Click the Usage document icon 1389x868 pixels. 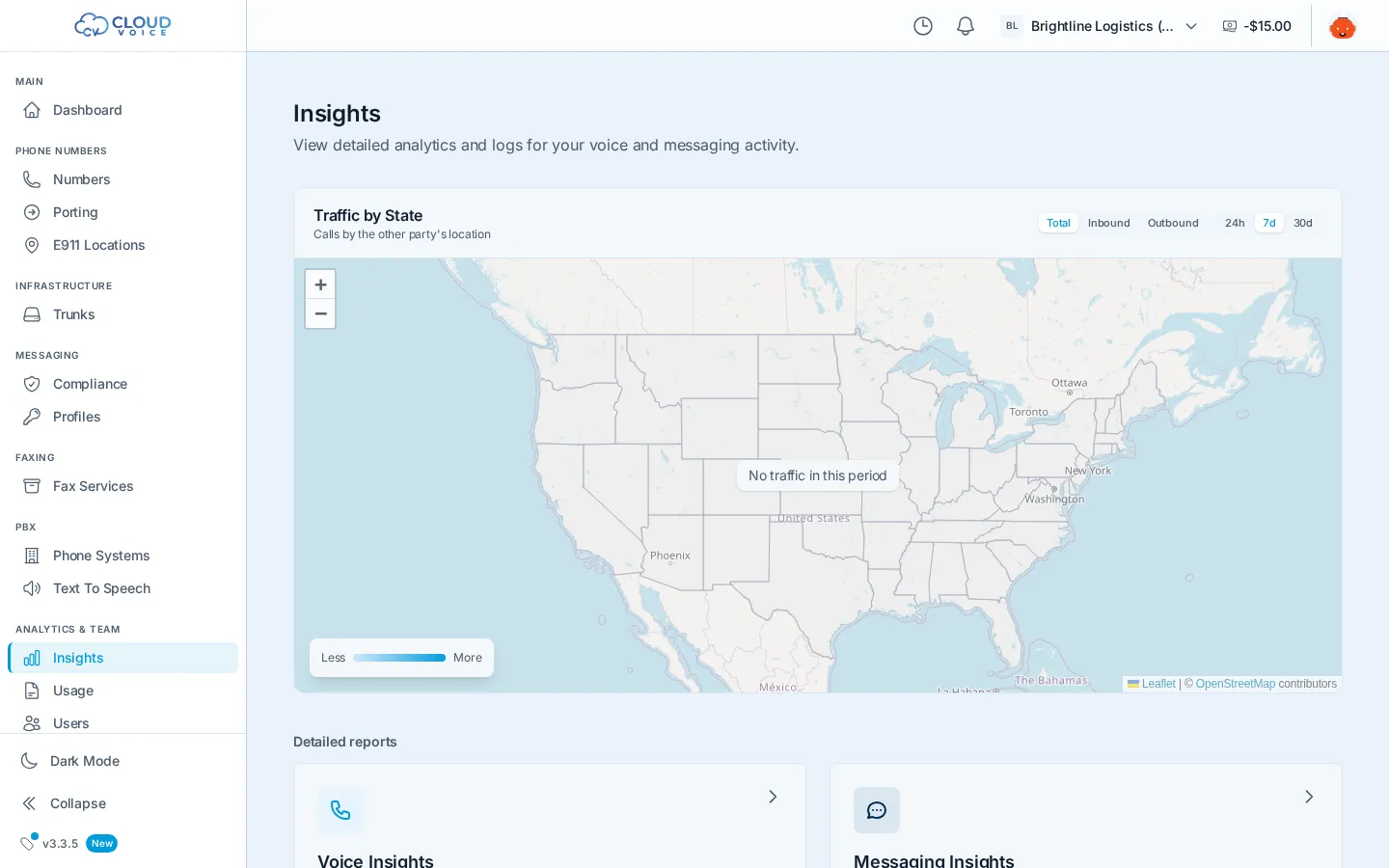click(x=32, y=691)
